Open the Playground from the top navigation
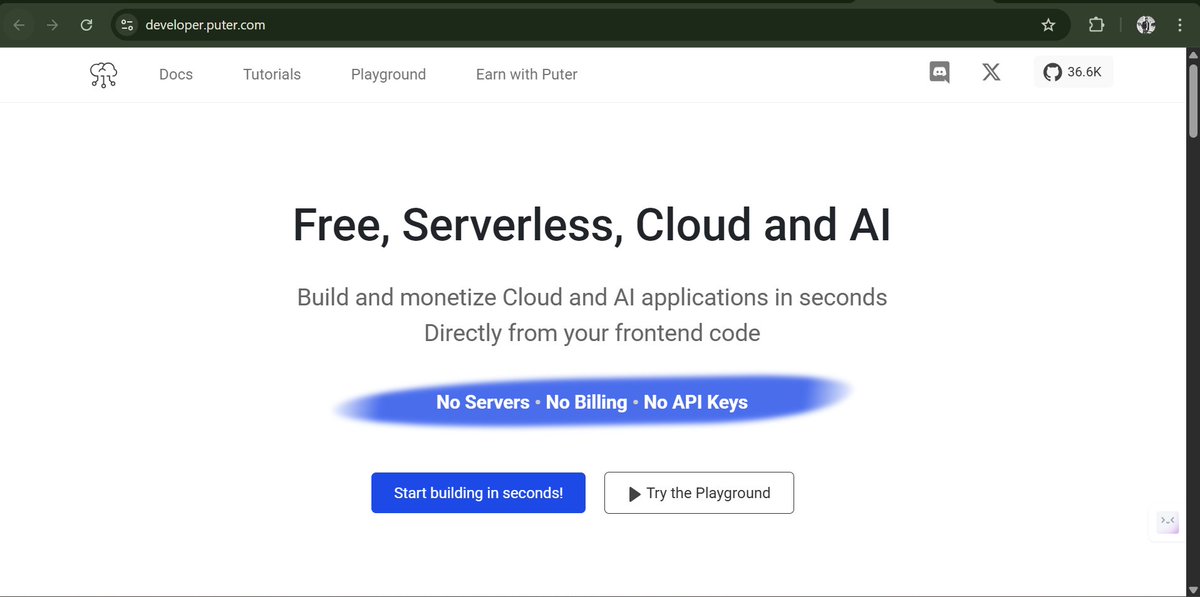The image size is (1200, 597). point(388,74)
